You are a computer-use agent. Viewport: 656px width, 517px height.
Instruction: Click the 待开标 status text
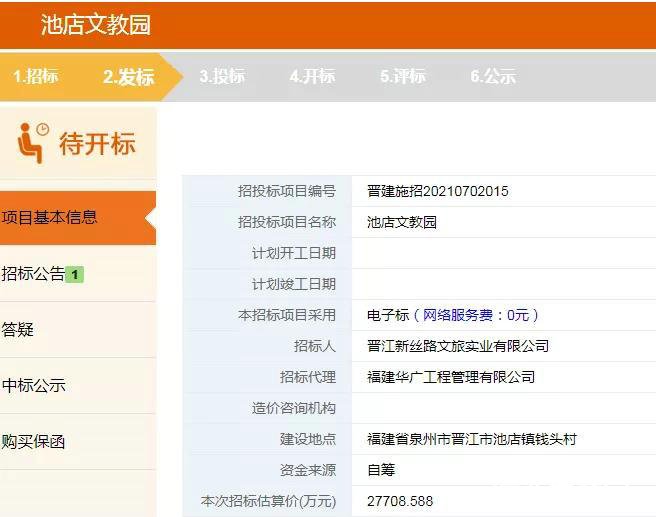[97, 143]
